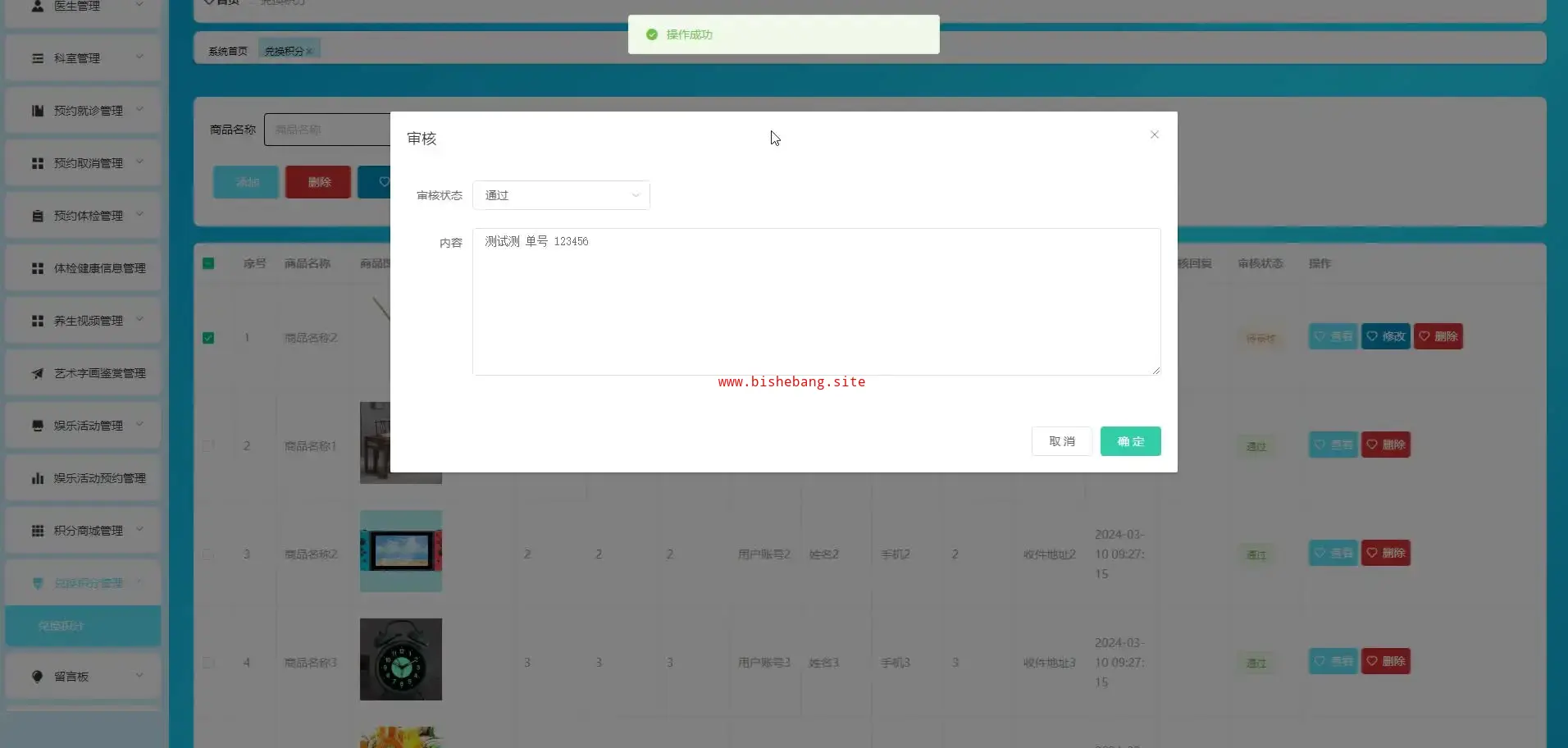The height and width of the screenshot is (748, 1568).
Task: Click 删除 for row 2
Action: click(1386, 445)
